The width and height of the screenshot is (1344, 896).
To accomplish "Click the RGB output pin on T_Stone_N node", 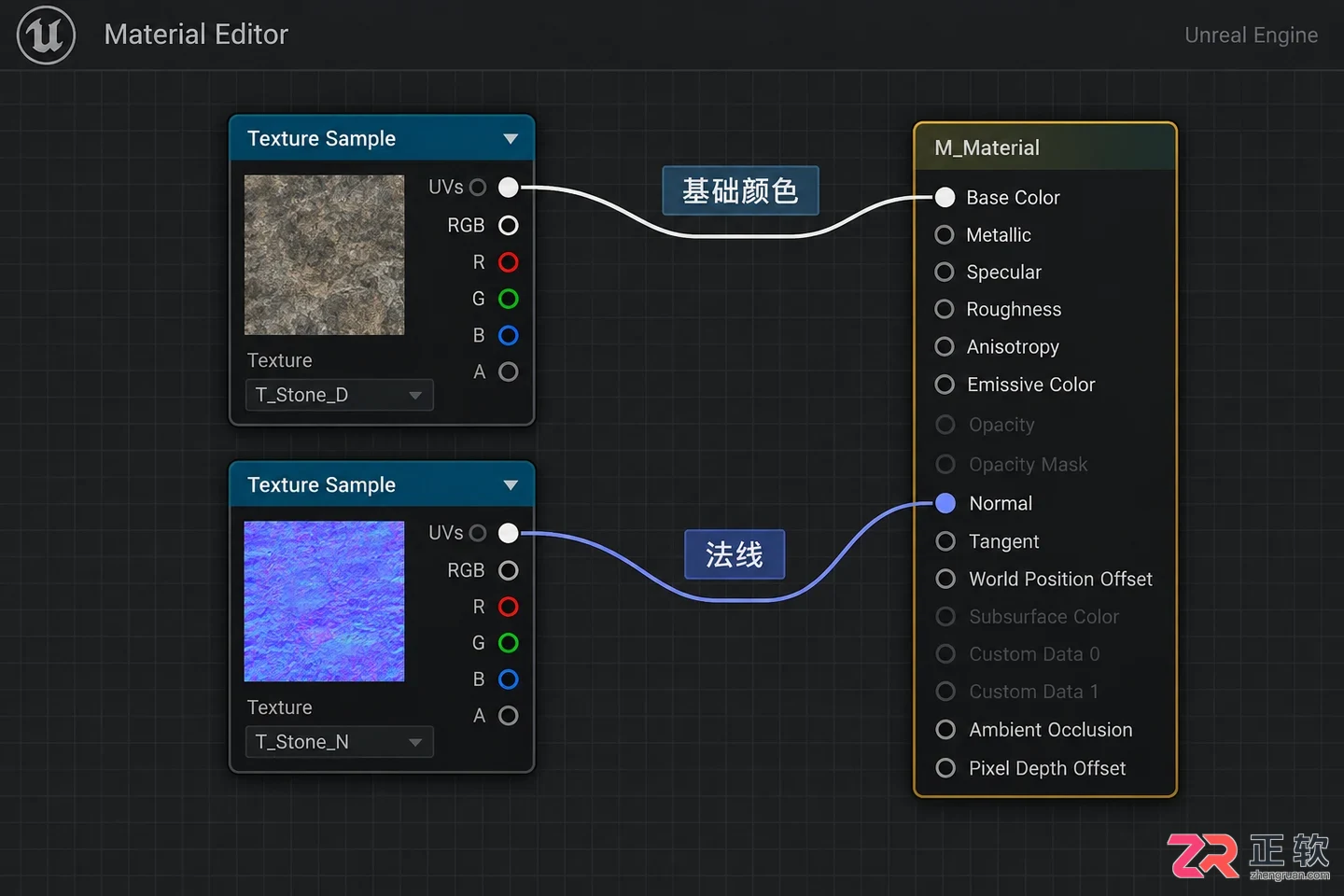I will tap(508, 570).
